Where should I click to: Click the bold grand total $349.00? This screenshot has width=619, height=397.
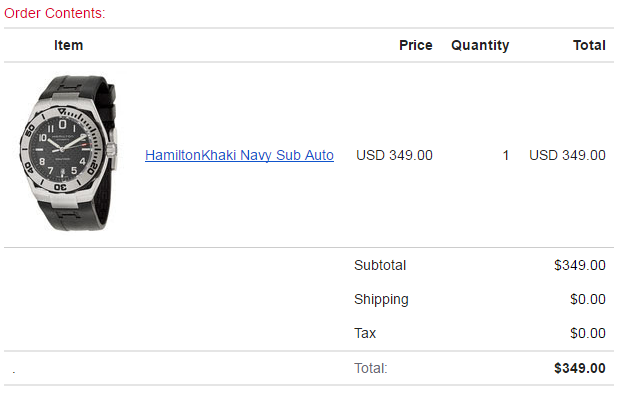coord(580,368)
